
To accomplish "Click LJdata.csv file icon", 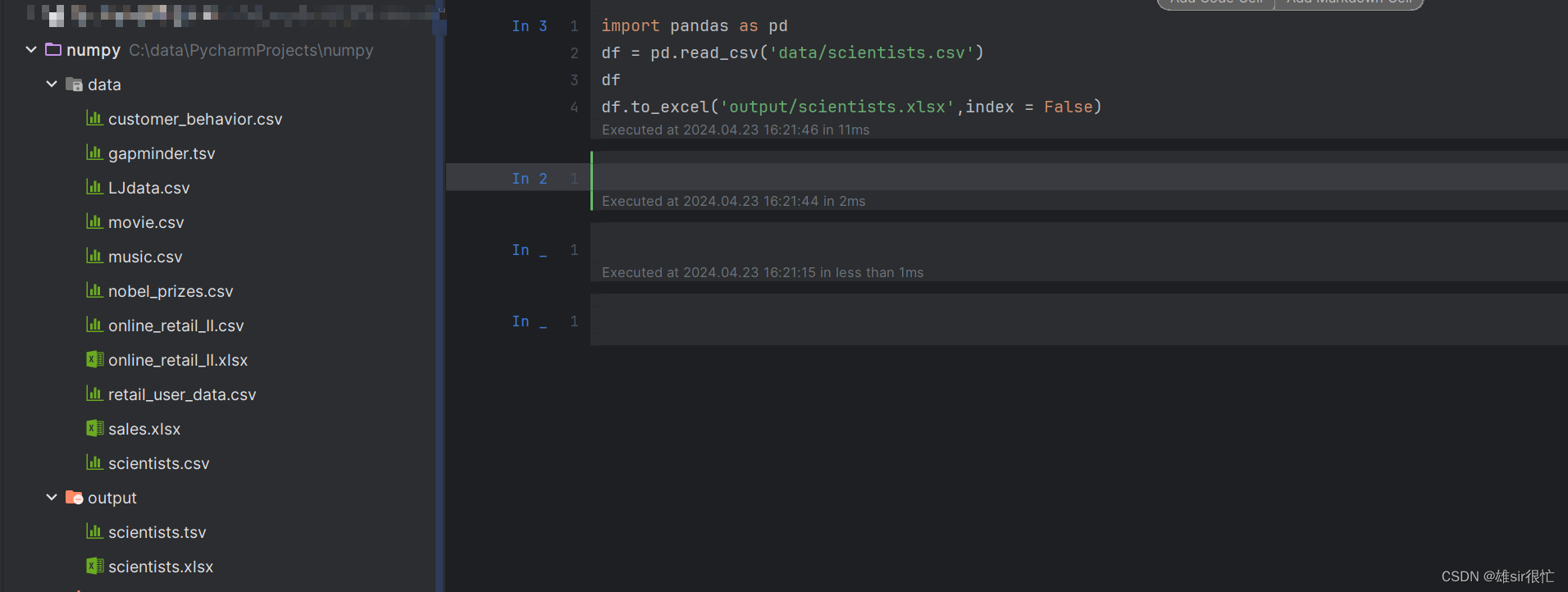I will click(94, 187).
